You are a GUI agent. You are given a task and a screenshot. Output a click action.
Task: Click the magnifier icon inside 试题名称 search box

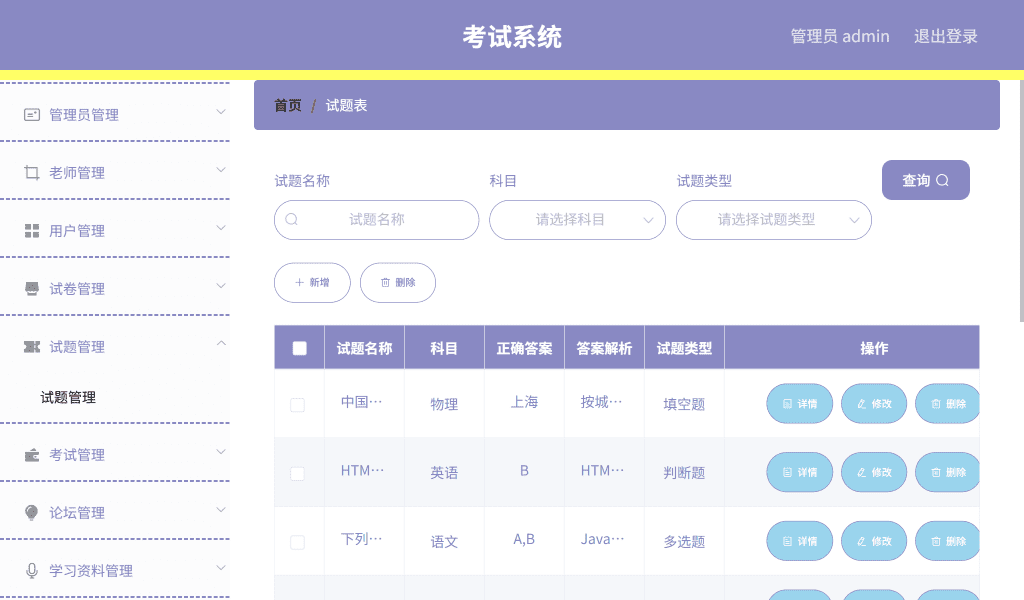coord(291,219)
